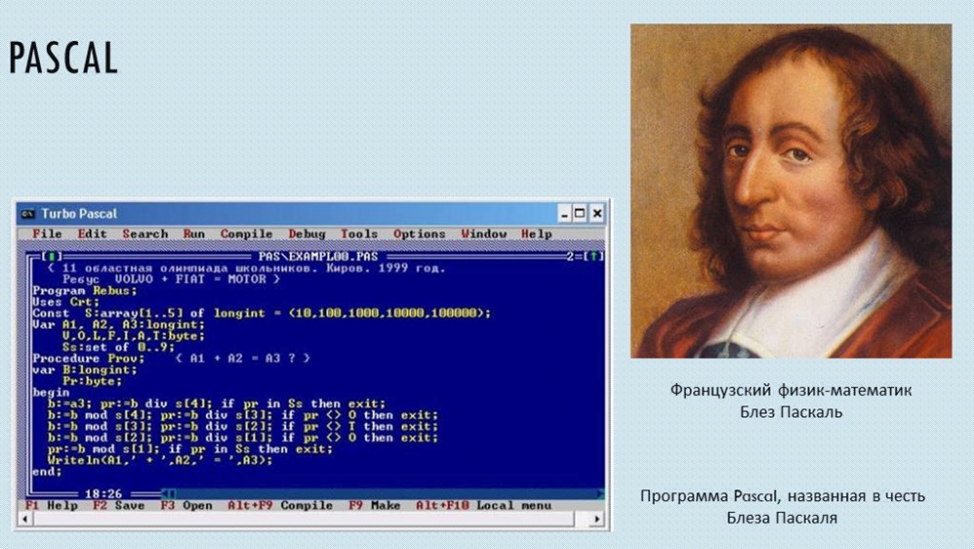Image resolution: width=974 pixels, height=549 pixels.
Task: Click the cursor position 18:26 indicator
Action: click(x=103, y=494)
